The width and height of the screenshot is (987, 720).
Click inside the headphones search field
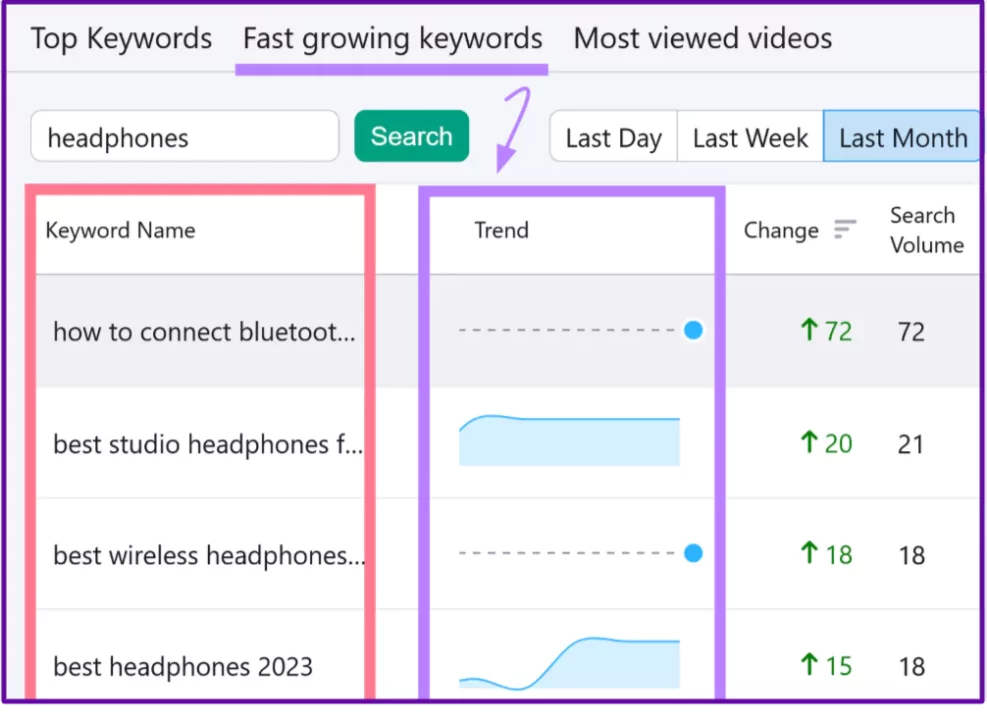184,137
